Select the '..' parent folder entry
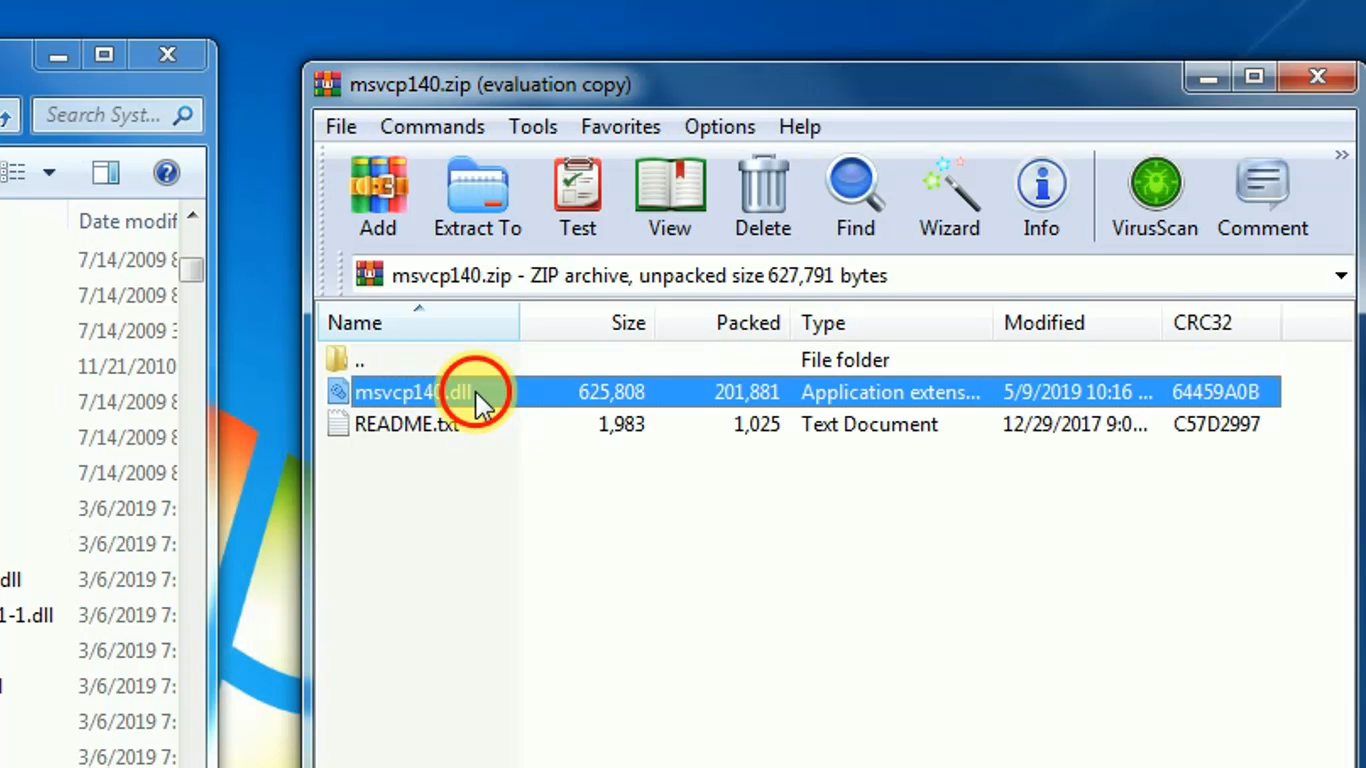The width and height of the screenshot is (1366, 768). 359,360
